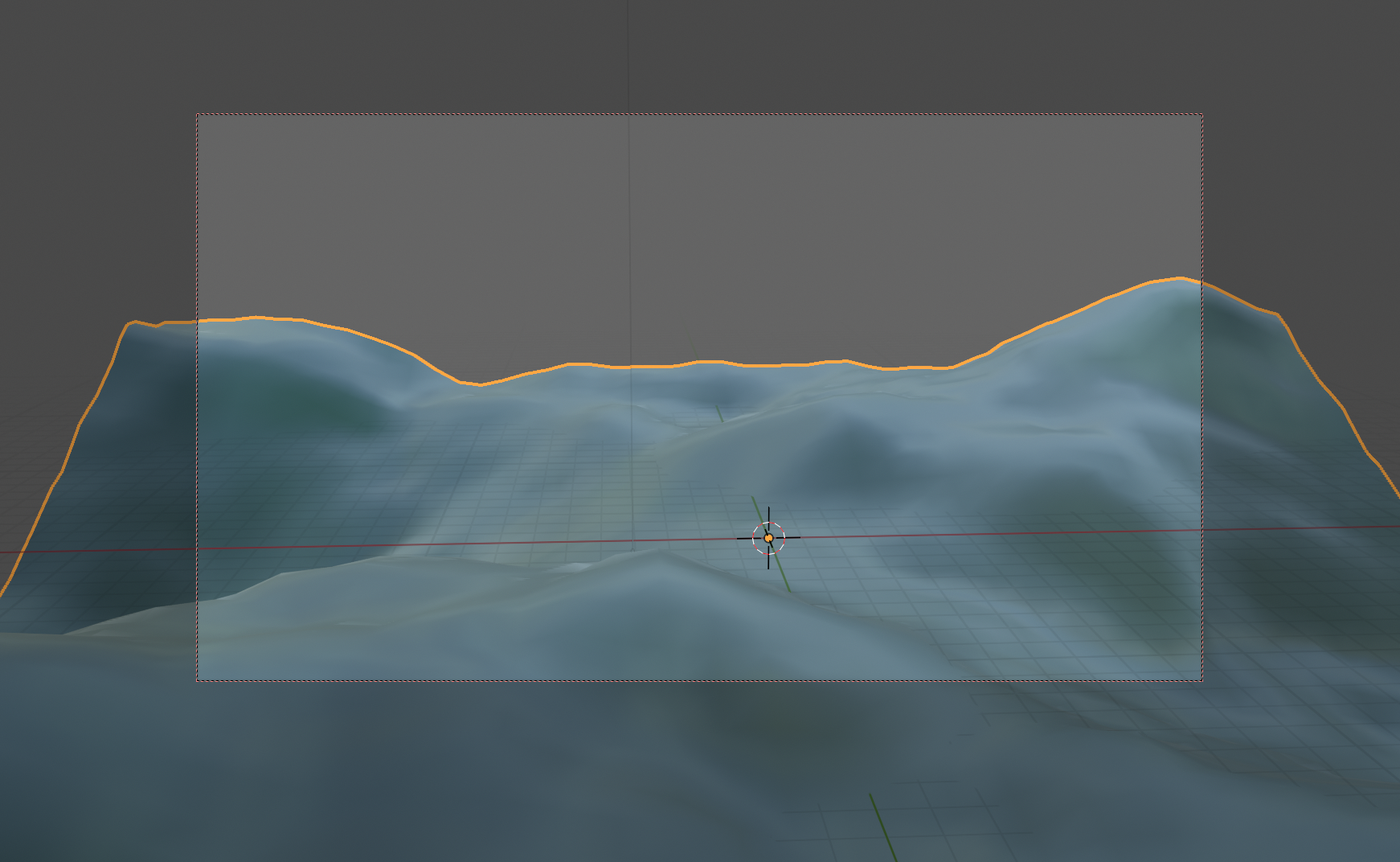Click the vertical Z axis line above camera frame
This screenshot has height=862, width=1400.
click(x=628, y=56)
